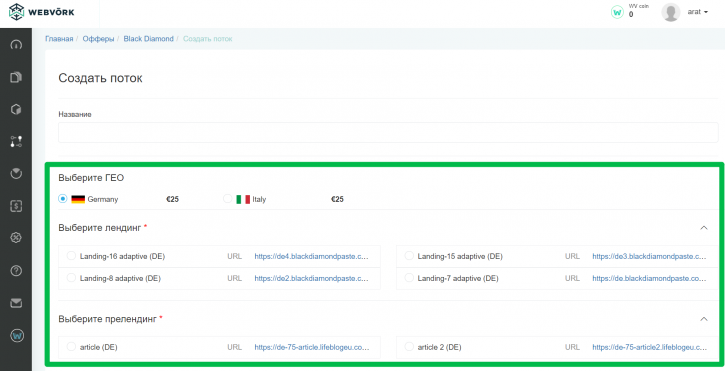Select Landing-8 adaptive (DE) radio
The width and height of the screenshot is (725, 371).
(x=71, y=278)
